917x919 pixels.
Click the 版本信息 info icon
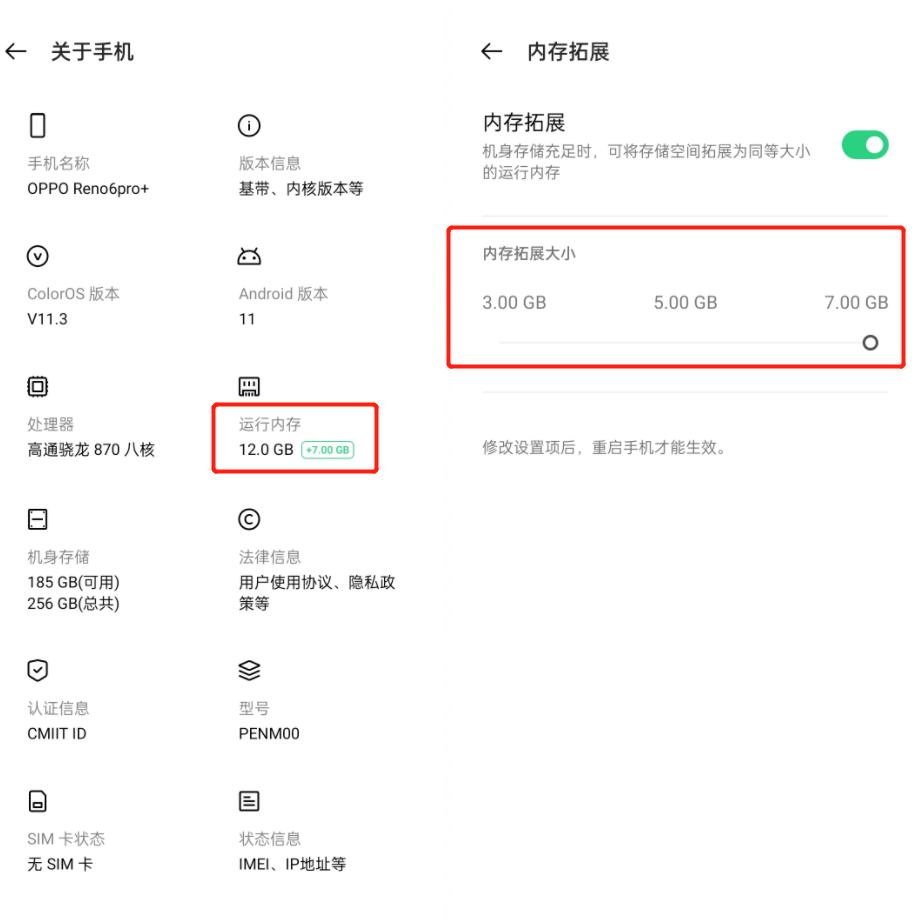click(248, 124)
